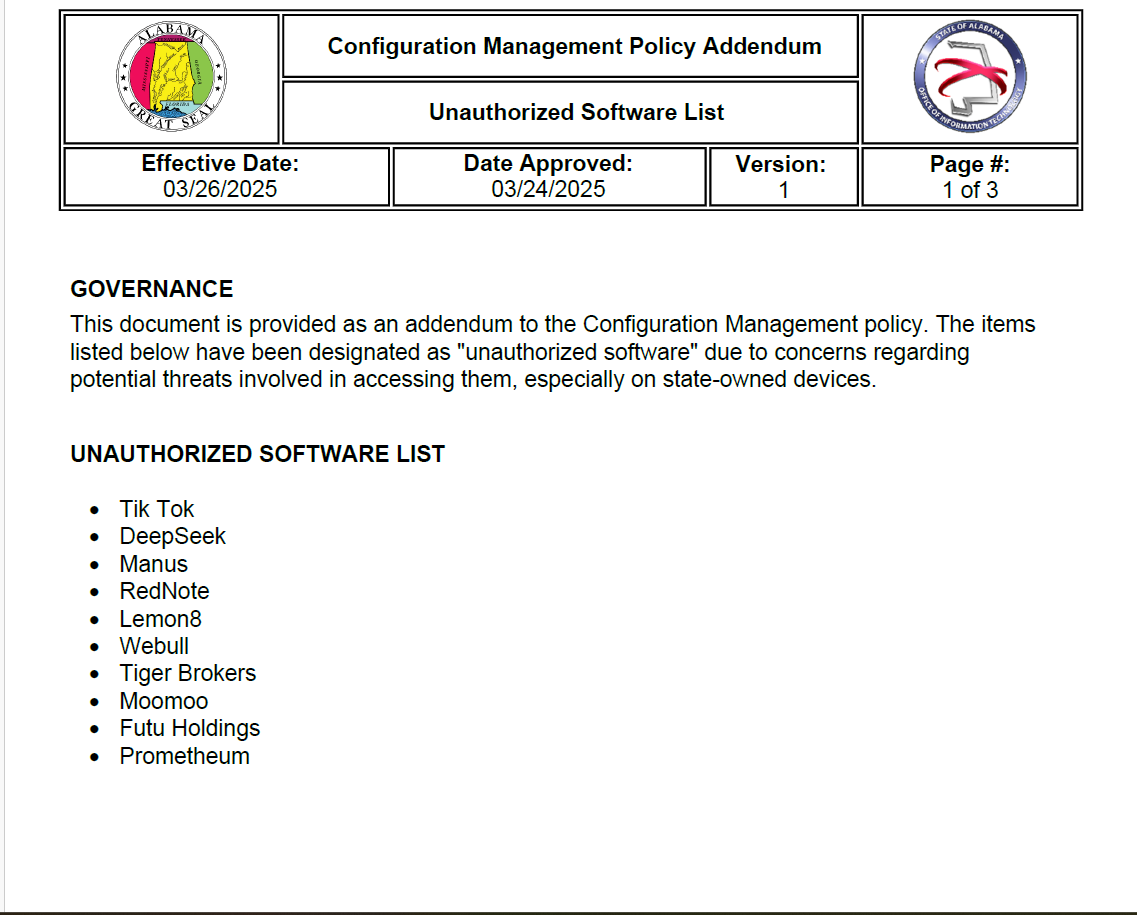Click the 'Lemon8' list item
This screenshot has height=915, width=1137.
tap(160, 619)
